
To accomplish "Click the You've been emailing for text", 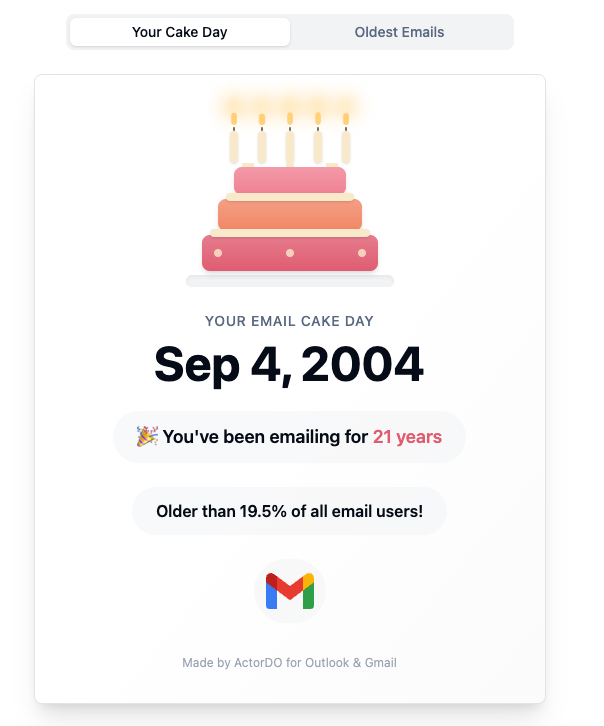I will click(265, 437).
